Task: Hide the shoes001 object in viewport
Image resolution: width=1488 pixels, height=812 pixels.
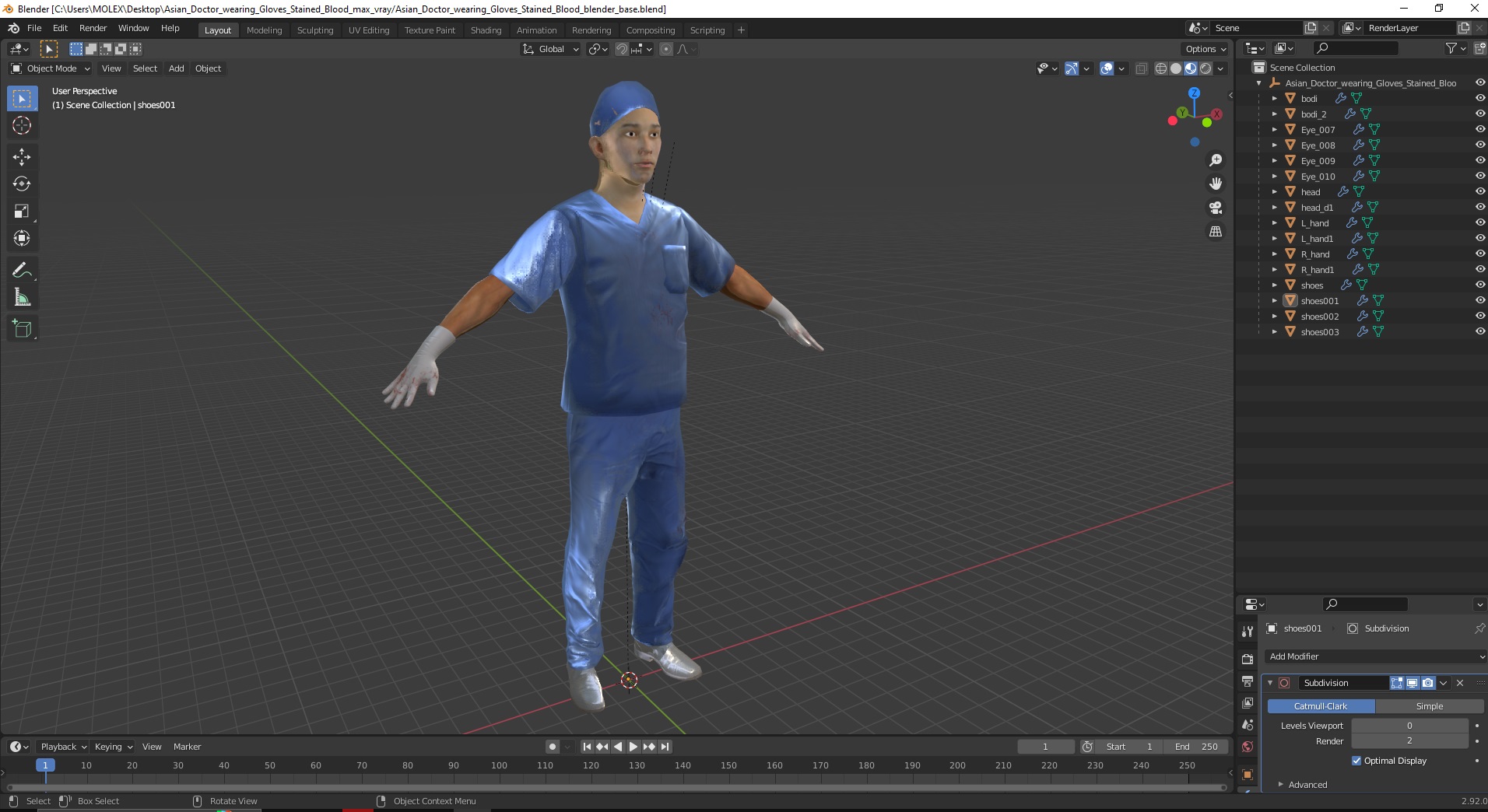Action: [1479, 300]
